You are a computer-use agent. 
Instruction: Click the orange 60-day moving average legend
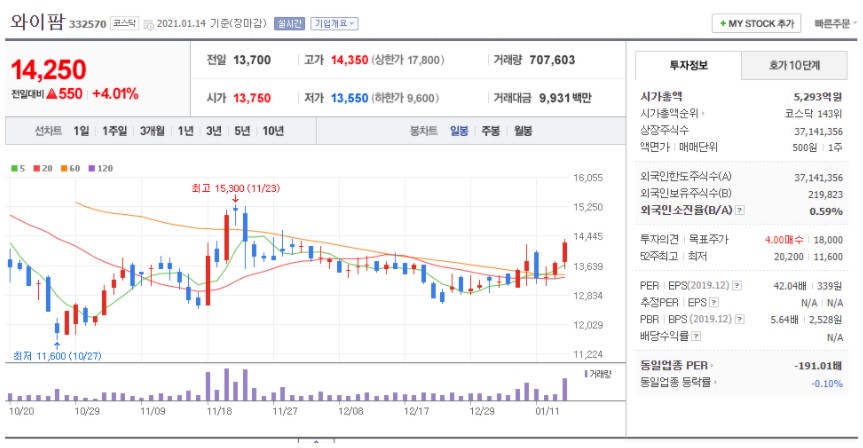[x=70, y=168]
